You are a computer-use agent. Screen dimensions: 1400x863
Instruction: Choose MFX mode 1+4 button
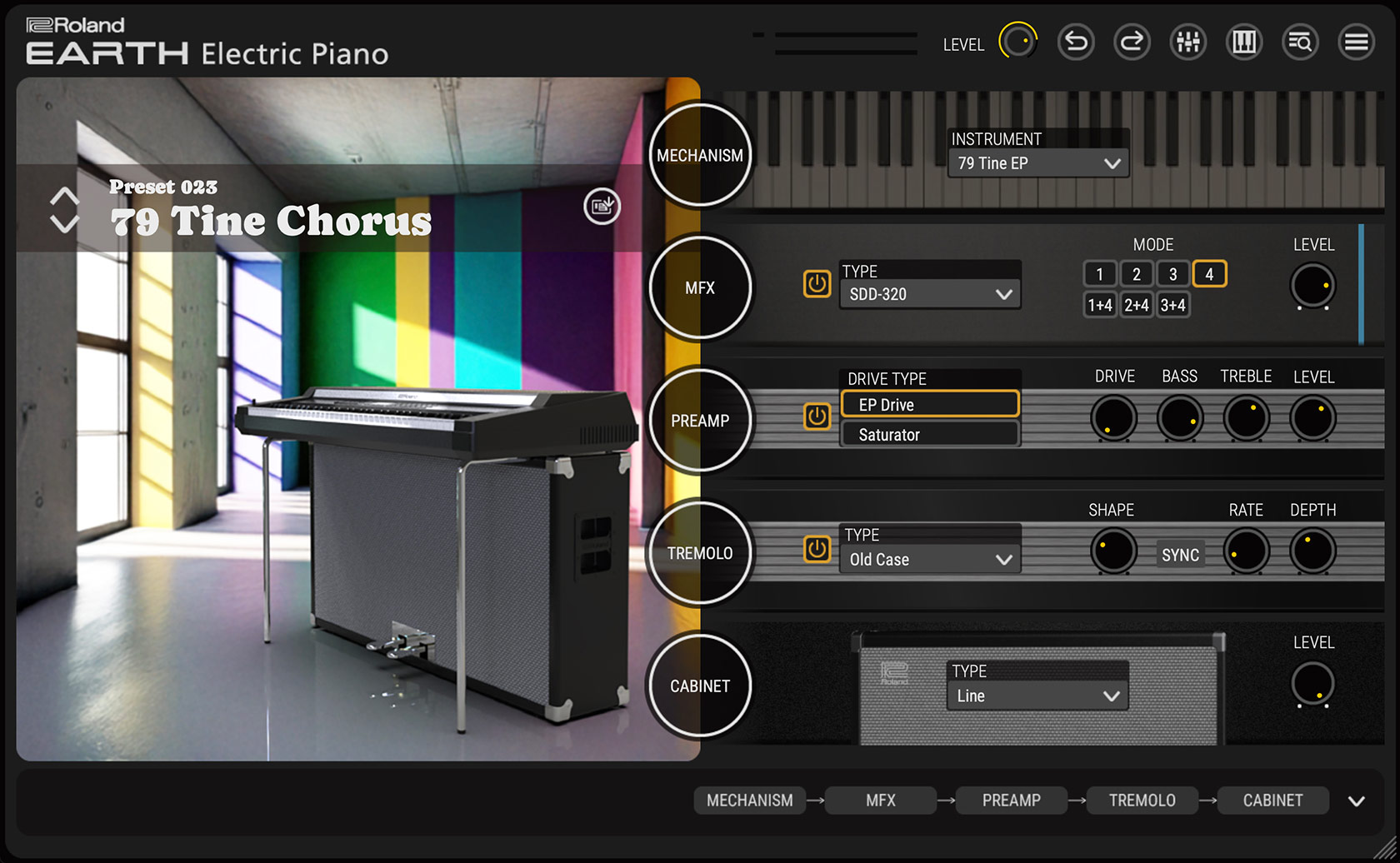[1100, 305]
